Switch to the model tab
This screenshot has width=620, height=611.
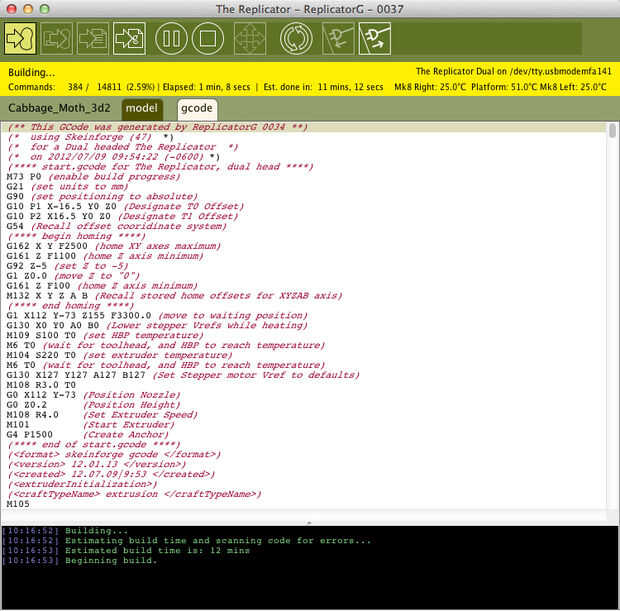pos(142,108)
